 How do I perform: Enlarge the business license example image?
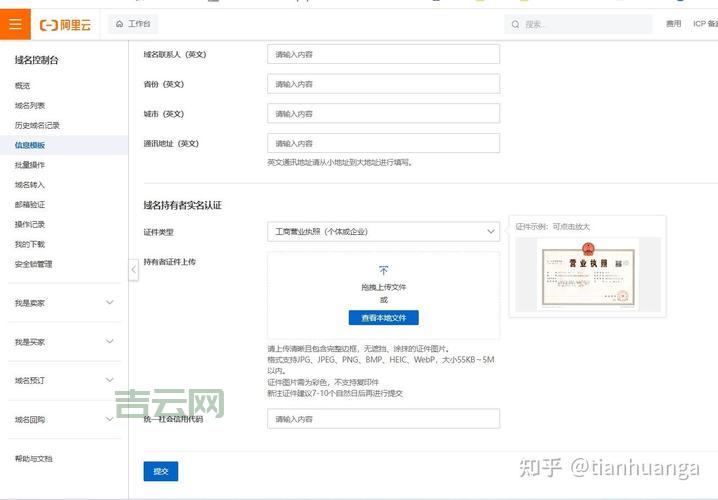(588, 275)
